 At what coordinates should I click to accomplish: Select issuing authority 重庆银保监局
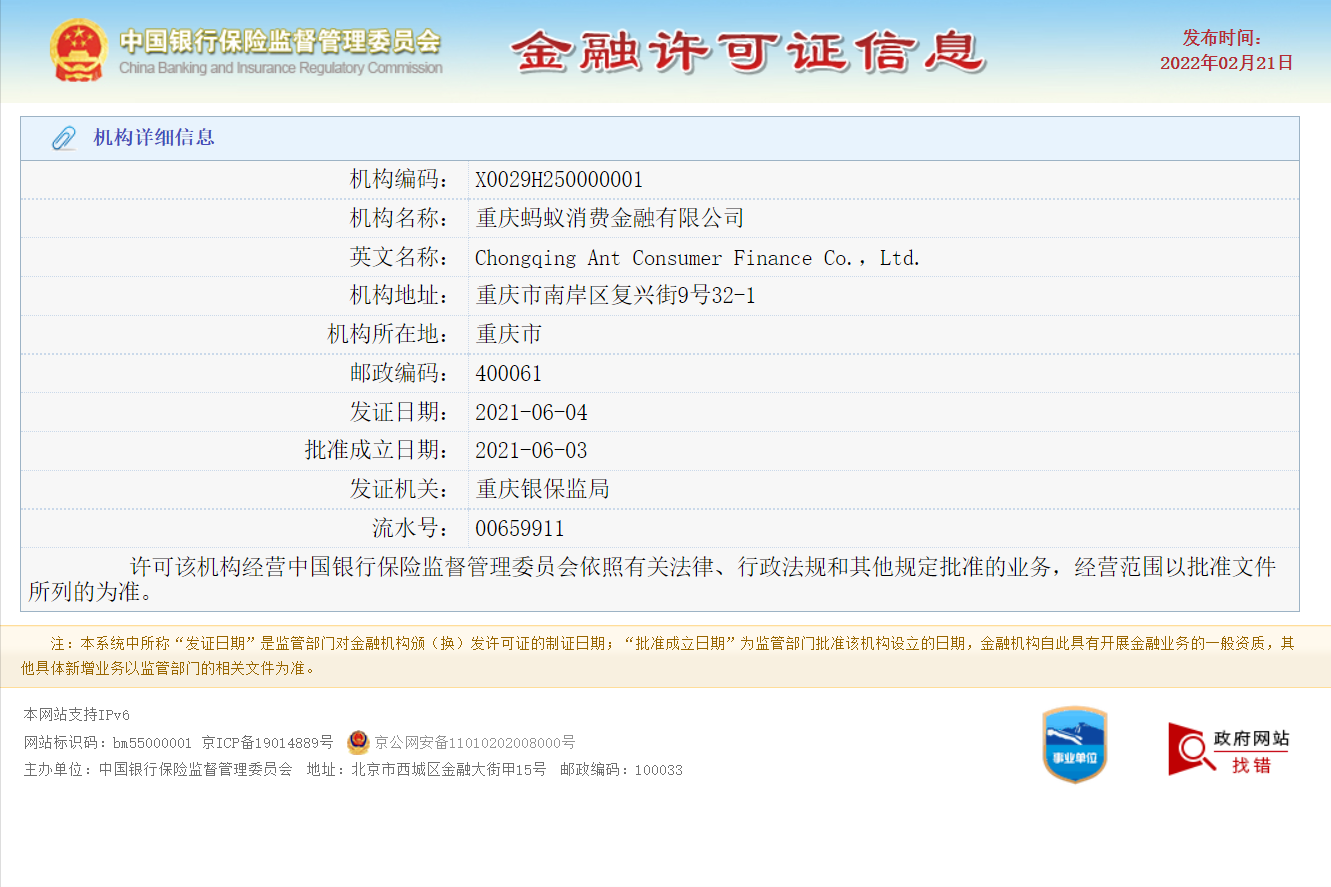coord(542,489)
